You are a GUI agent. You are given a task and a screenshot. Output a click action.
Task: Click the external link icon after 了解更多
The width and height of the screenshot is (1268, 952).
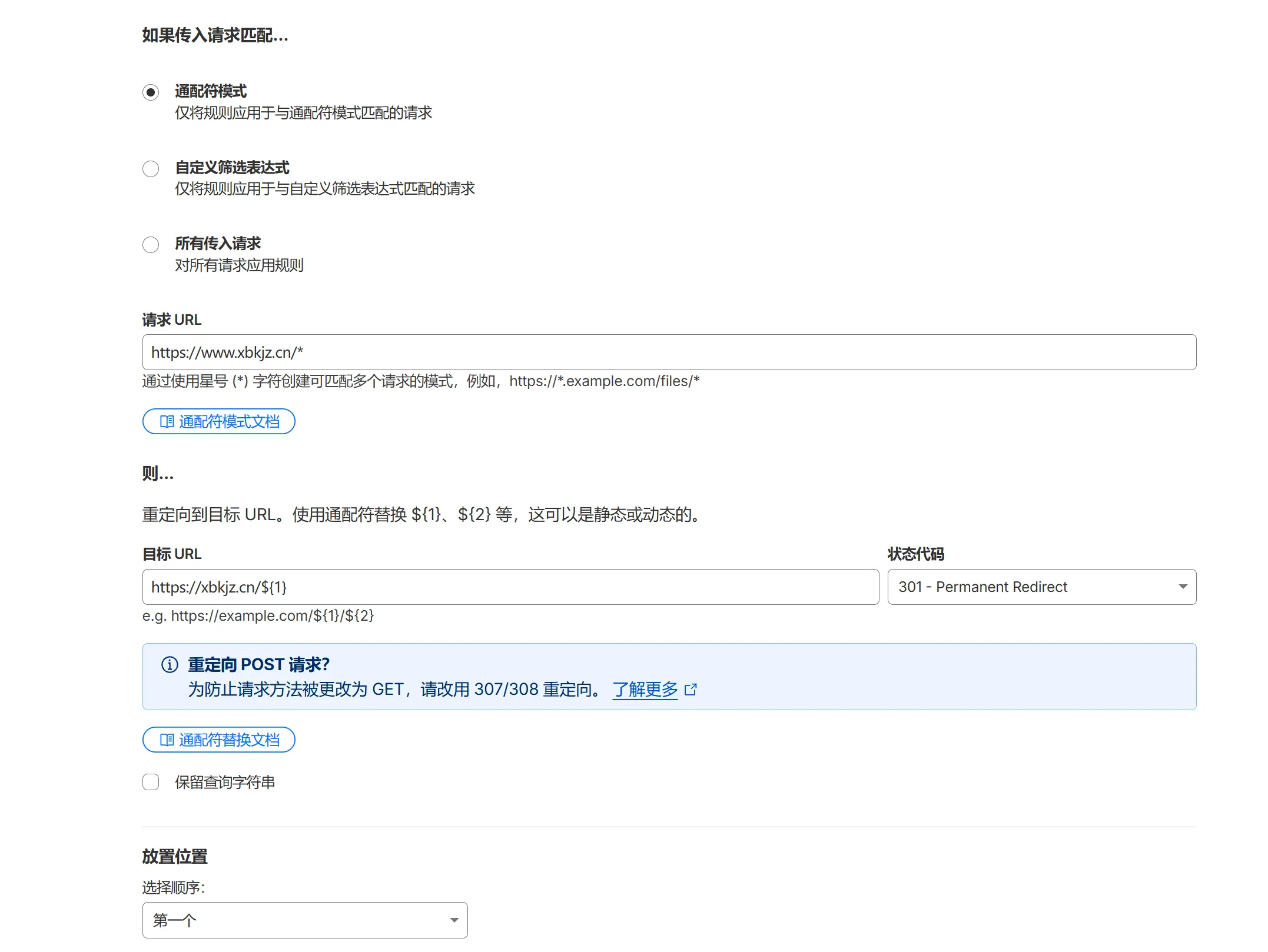click(691, 689)
